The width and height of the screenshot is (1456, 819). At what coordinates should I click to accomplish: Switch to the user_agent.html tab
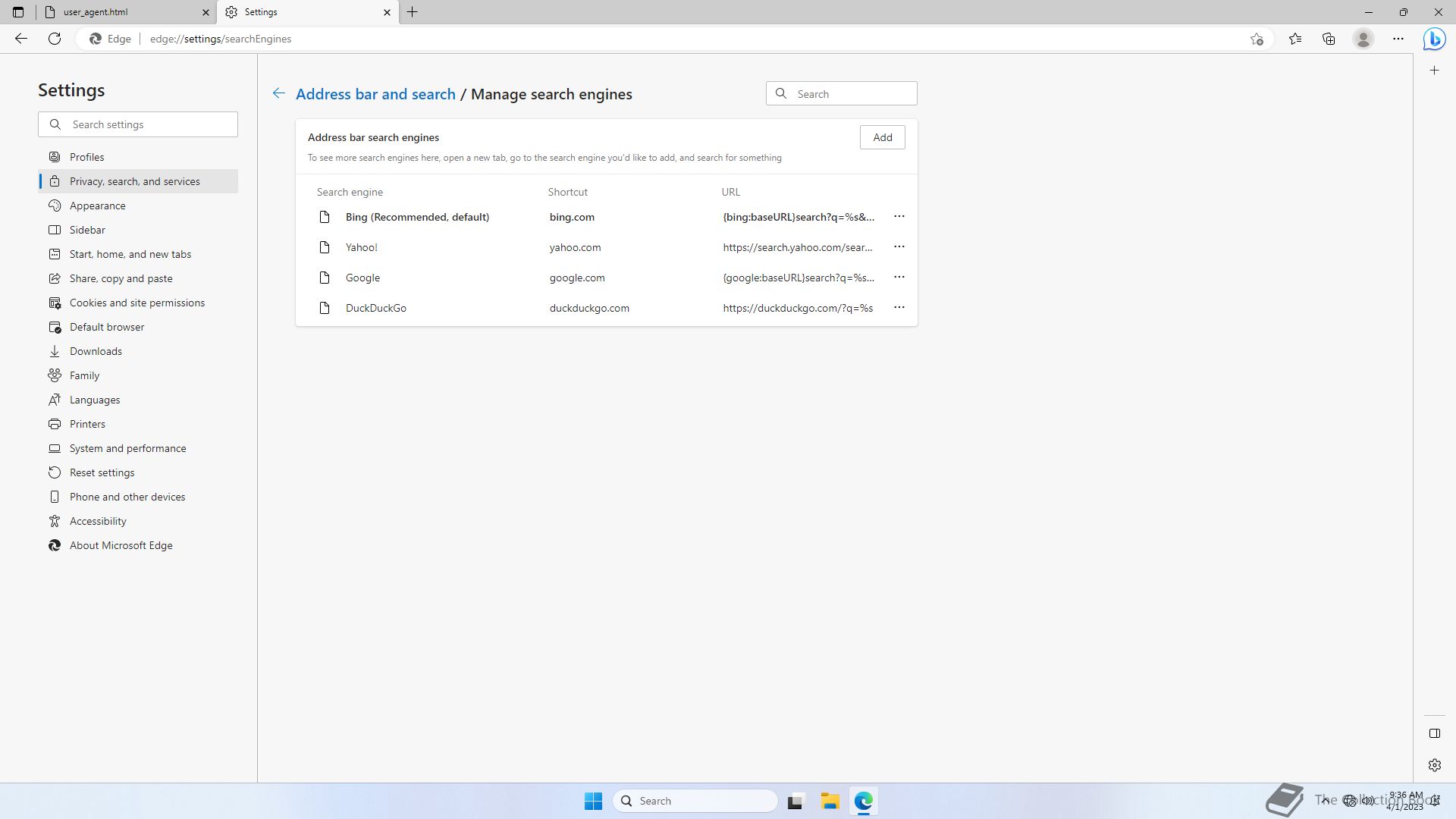(126, 12)
